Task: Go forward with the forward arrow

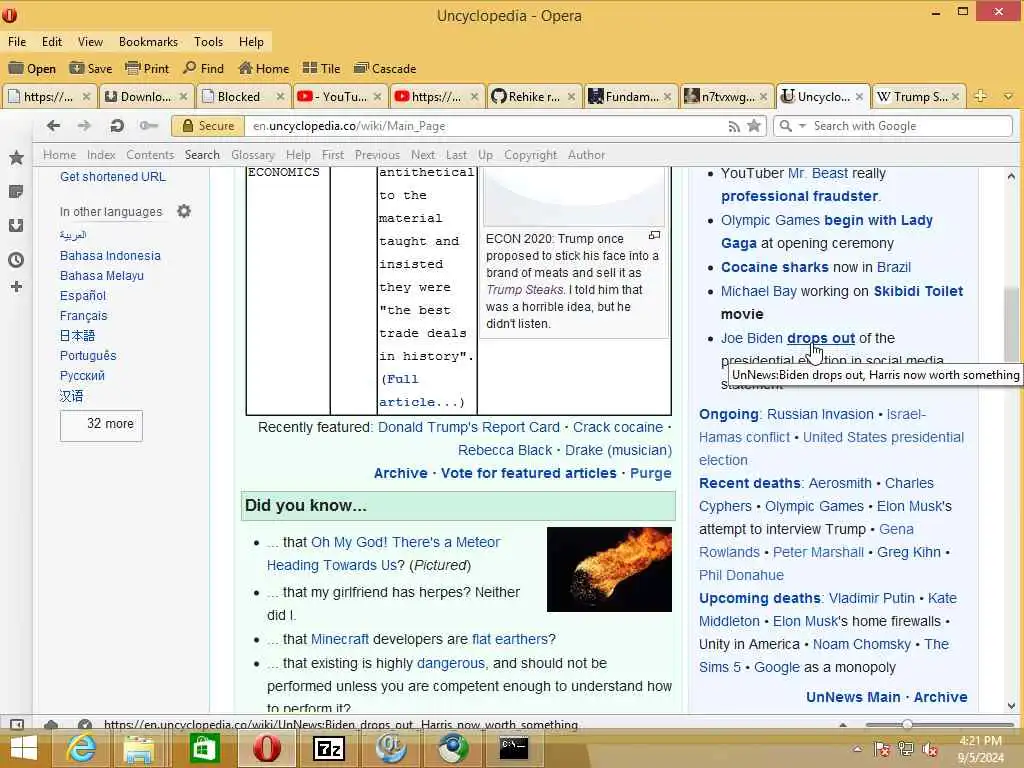Action: tap(84, 125)
